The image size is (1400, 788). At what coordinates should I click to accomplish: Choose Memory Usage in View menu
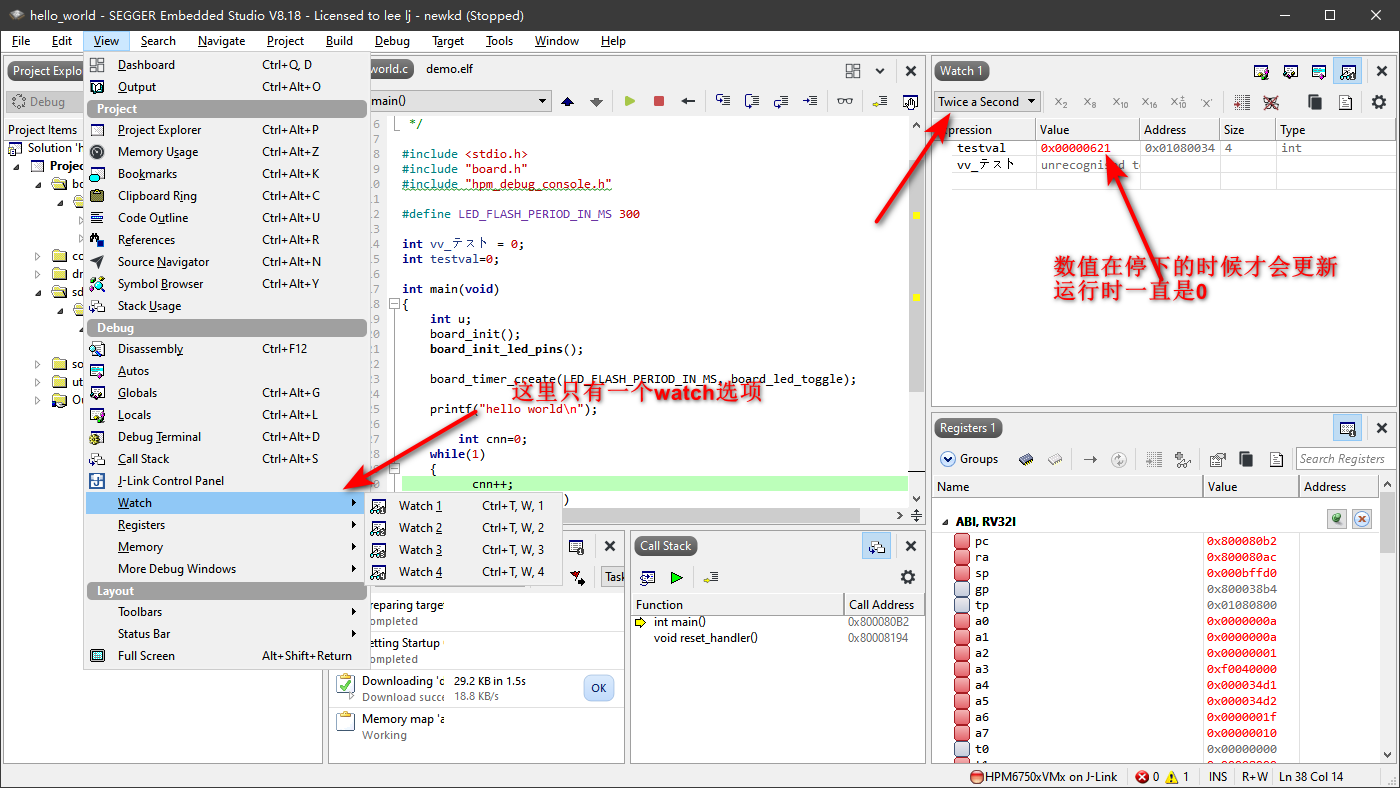coord(226,152)
